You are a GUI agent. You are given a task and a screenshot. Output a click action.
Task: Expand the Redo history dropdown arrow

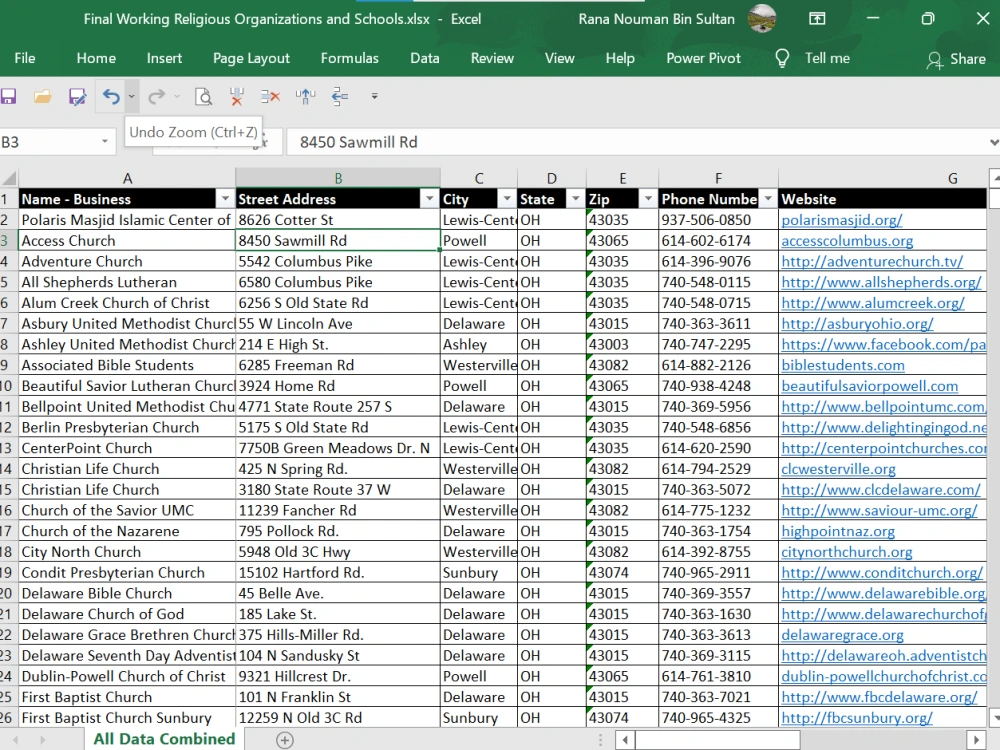177,96
